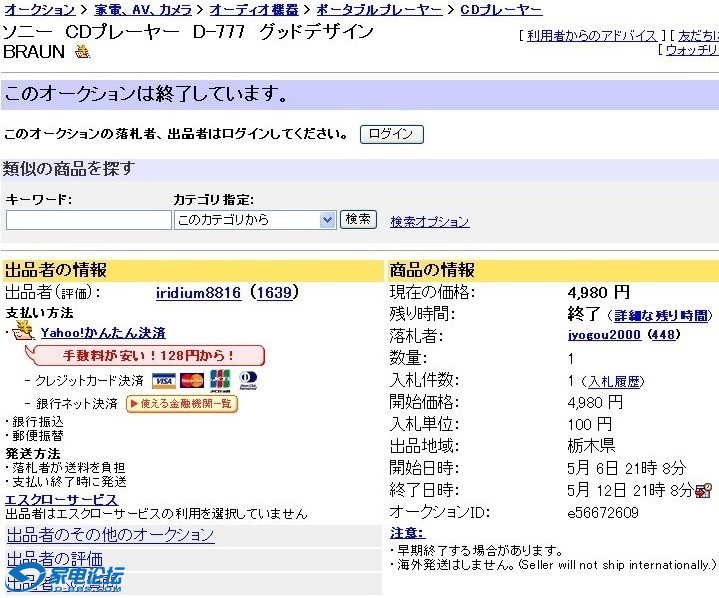Open the Yahoo!かんたん決済 link
The width and height of the screenshot is (719, 598).
coord(103,333)
